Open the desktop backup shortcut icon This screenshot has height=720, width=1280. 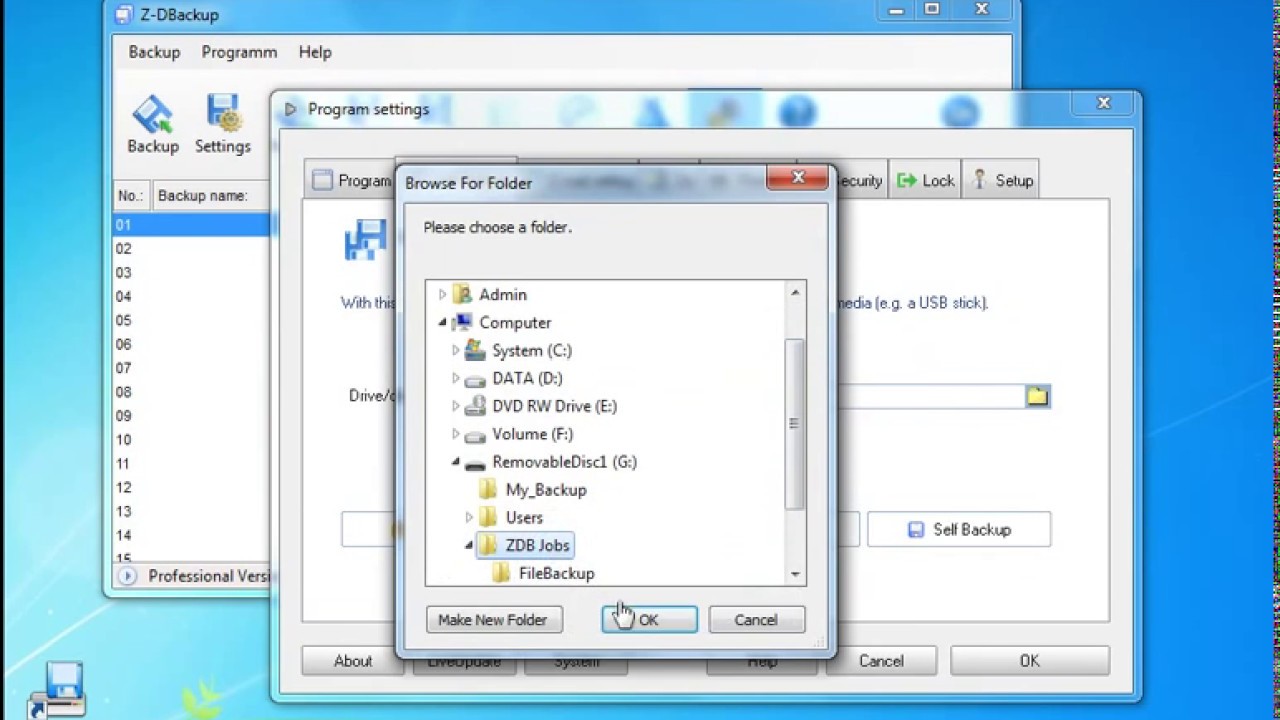58,690
